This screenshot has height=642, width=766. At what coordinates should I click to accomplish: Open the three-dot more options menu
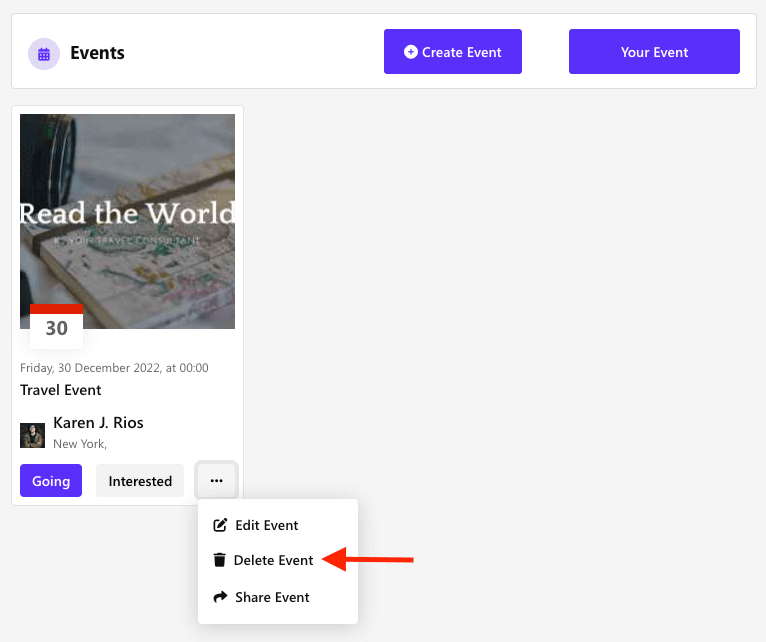tap(216, 481)
